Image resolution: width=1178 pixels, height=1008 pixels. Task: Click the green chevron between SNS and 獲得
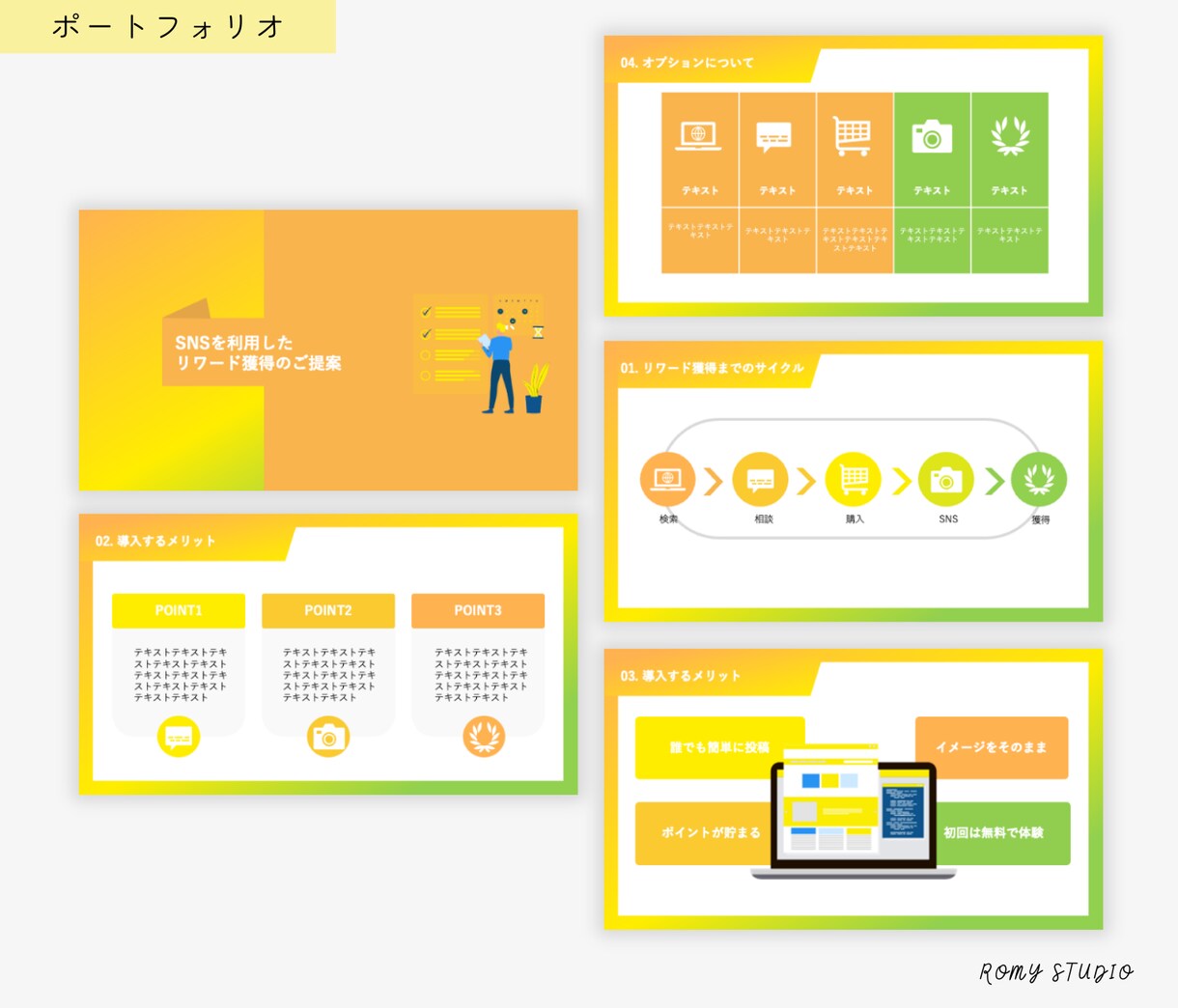995,481
